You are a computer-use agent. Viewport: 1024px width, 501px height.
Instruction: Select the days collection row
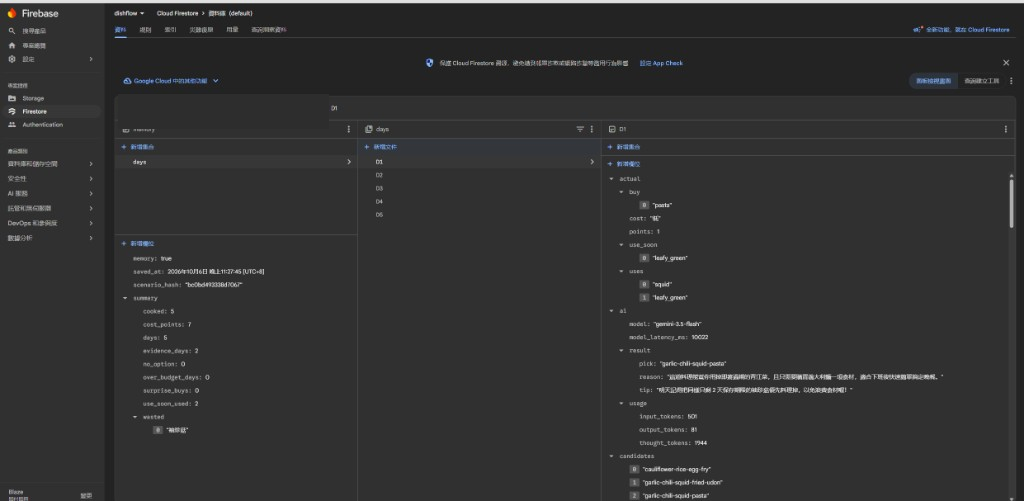coord(236,162)
